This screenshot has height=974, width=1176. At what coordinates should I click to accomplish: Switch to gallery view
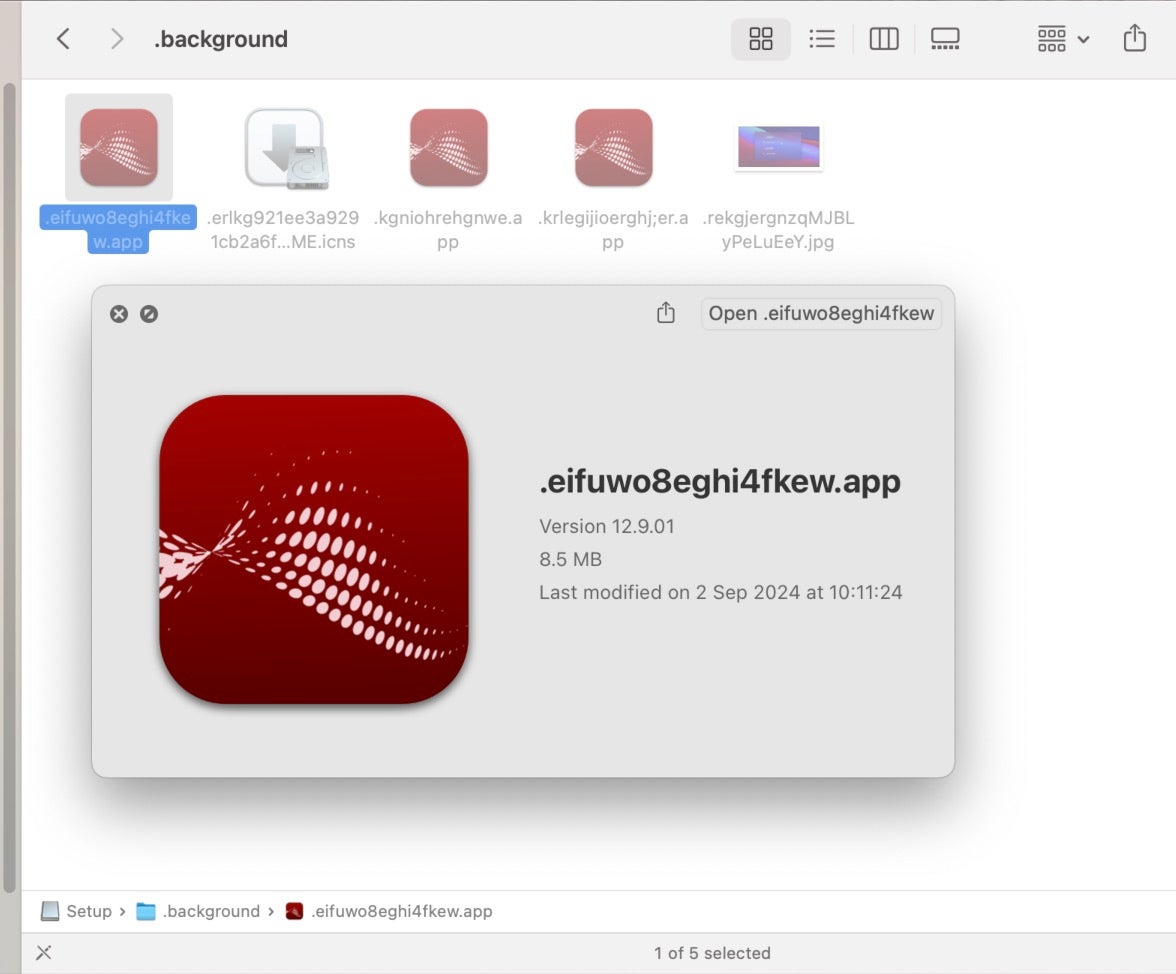pos(945,39)
